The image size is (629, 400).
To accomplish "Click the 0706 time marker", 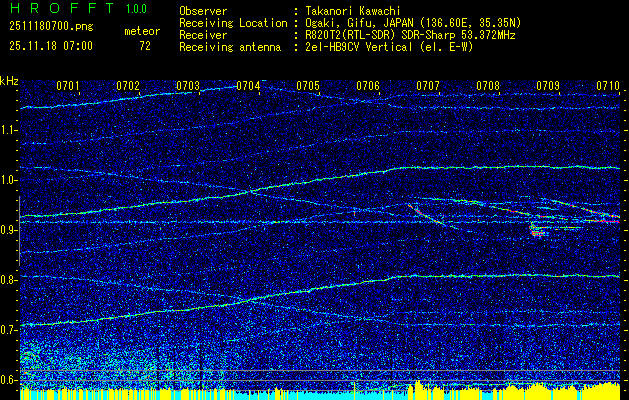I will coord(368,86).
